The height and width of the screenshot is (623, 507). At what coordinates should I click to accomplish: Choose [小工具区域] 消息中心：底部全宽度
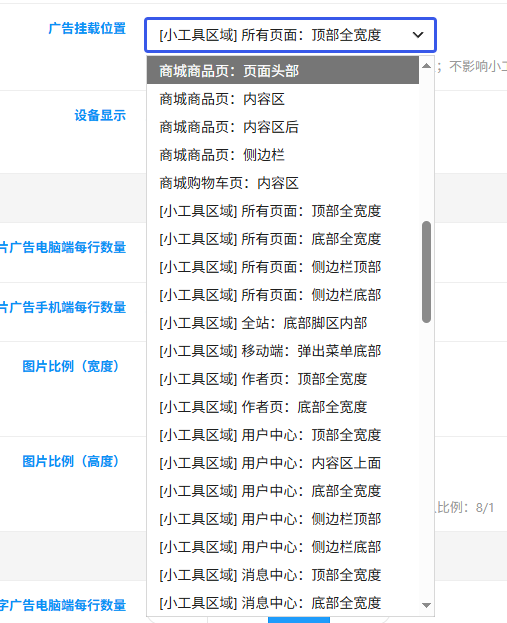point(283,603)
